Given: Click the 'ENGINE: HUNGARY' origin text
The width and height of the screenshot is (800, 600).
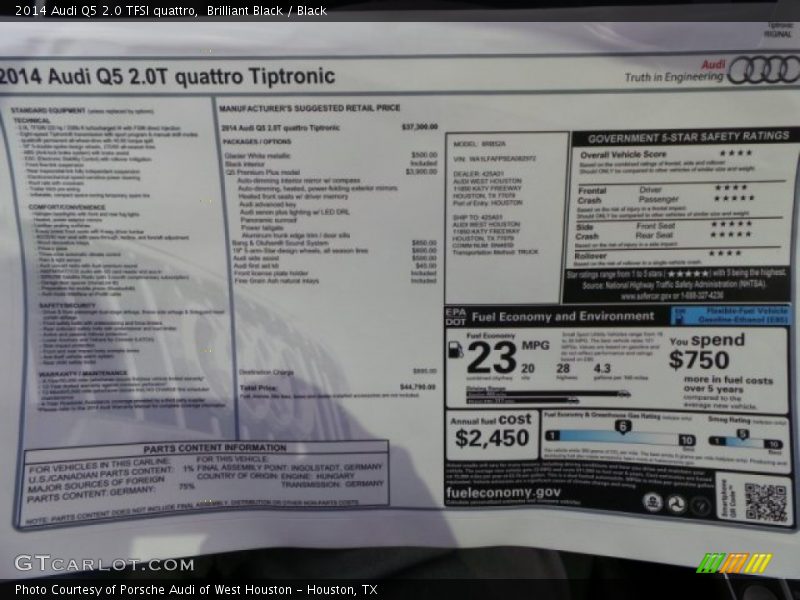Looking at the screenshot, I should pyautogui.click(x=318, y=476).
